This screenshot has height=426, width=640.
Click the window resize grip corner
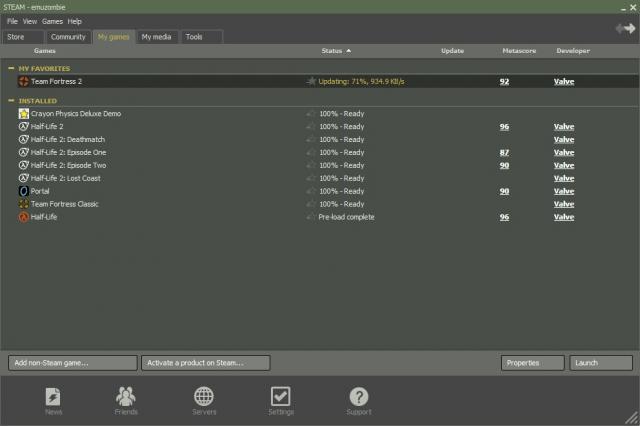coord(633,419)
